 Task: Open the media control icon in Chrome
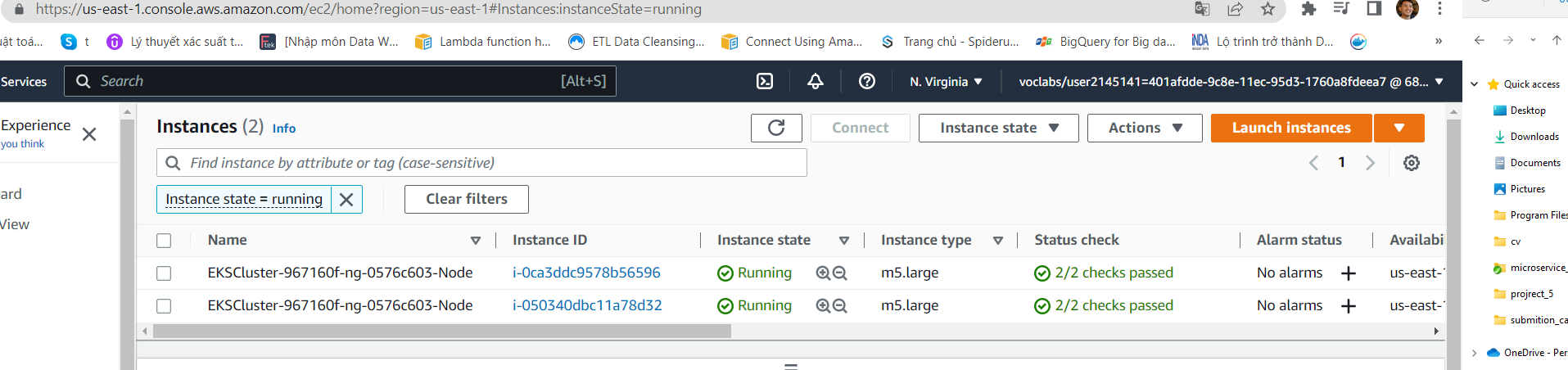tap(1341, 9)
